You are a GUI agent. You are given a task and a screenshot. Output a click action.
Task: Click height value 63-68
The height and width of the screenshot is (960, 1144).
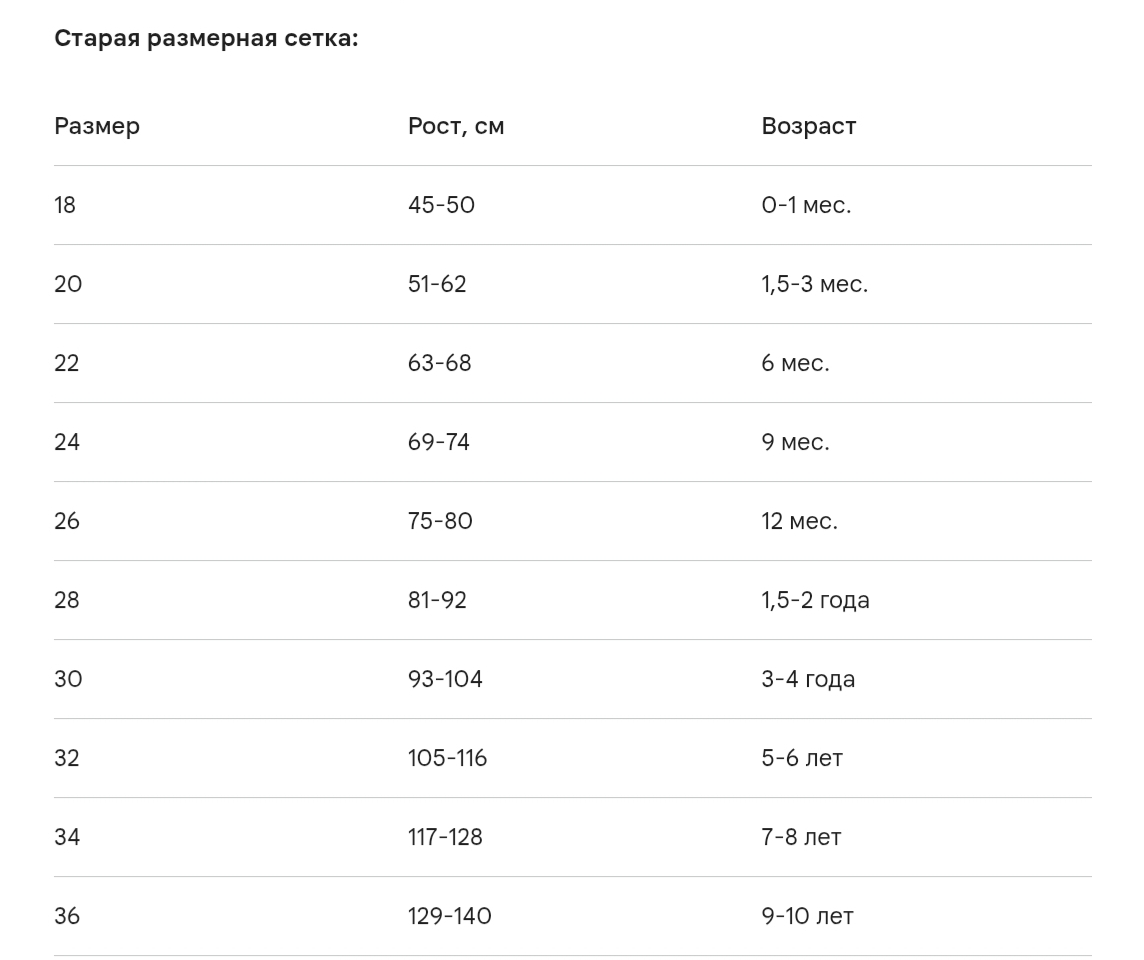pos(439,363)
